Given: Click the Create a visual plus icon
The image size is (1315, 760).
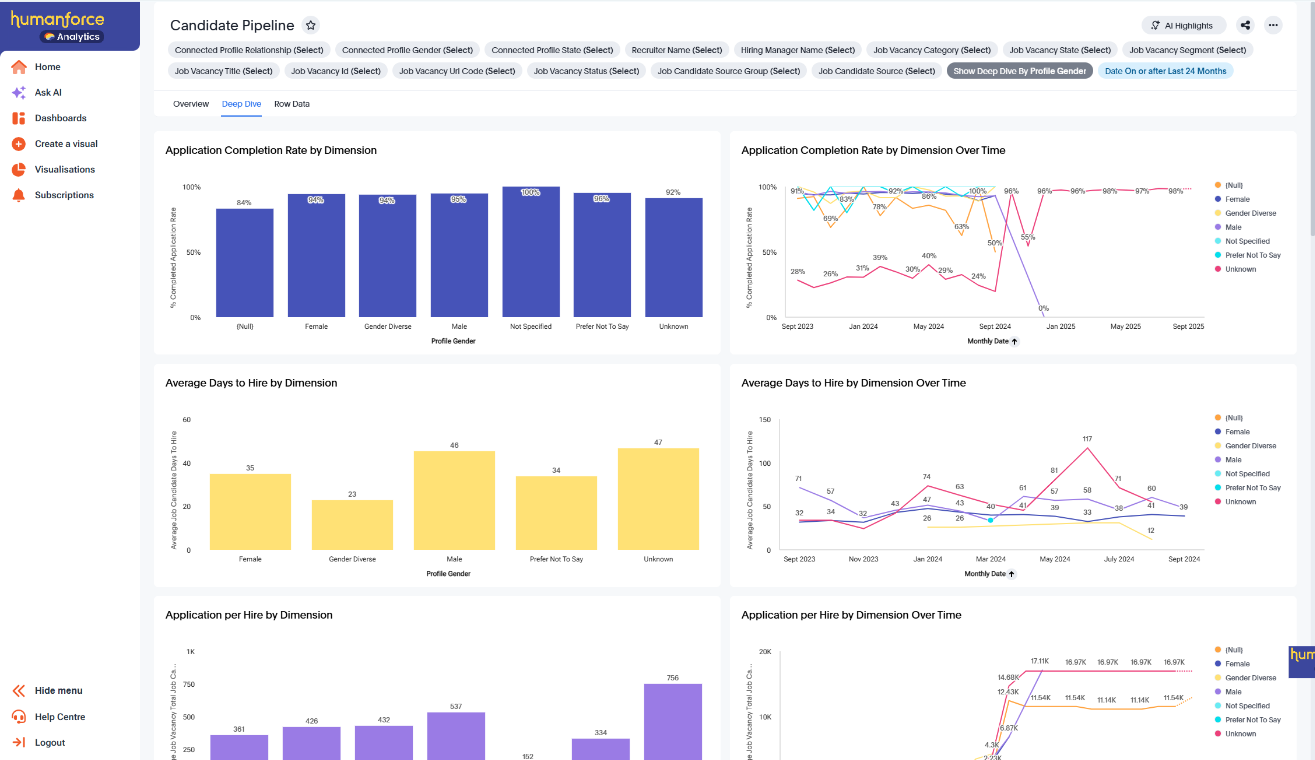Looking at the screenshot, I should point(18,144).
